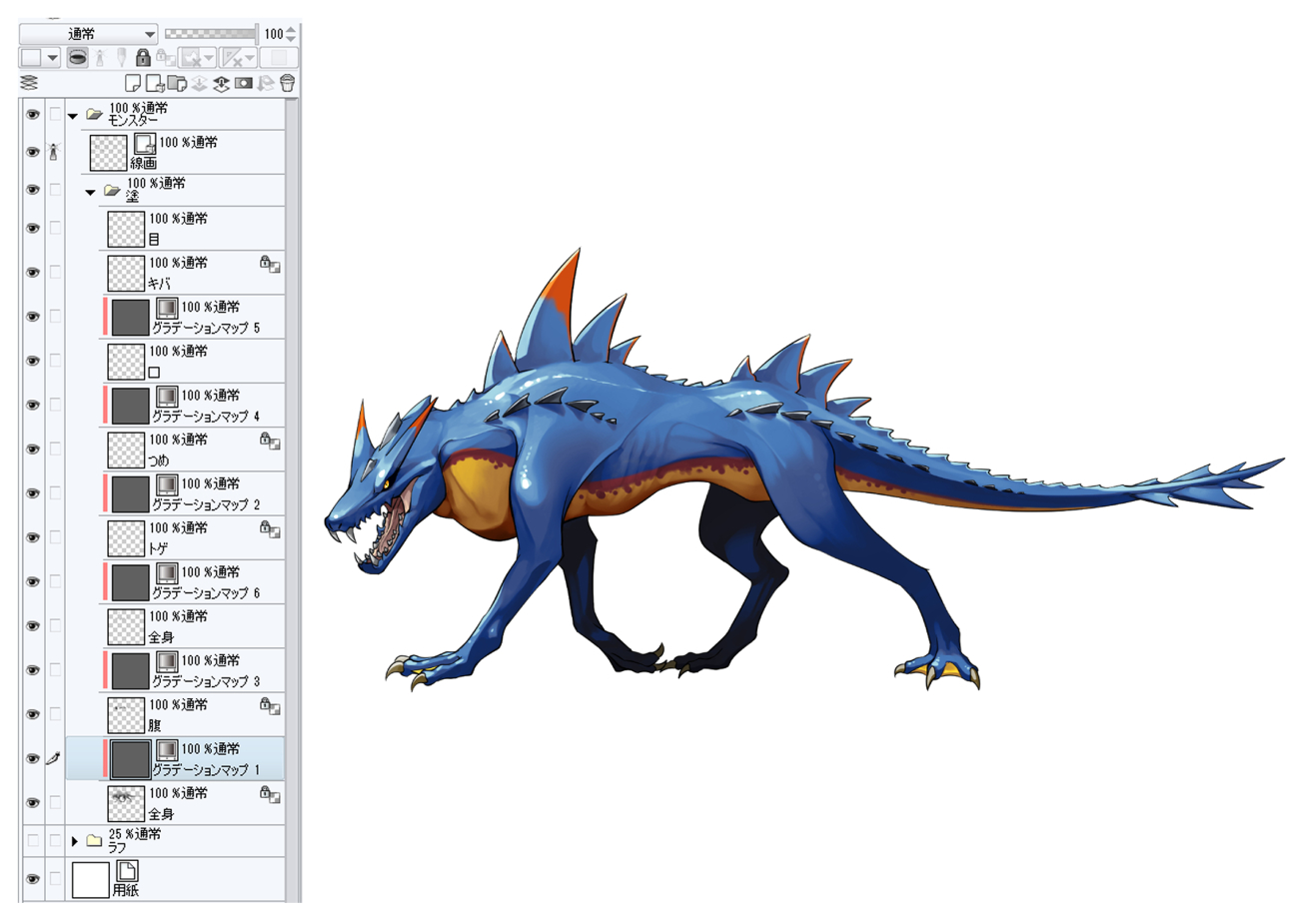Screen dimensions: 1299x924
Task: Show the hidden ラフ folder
Action: tap(33, 841)
